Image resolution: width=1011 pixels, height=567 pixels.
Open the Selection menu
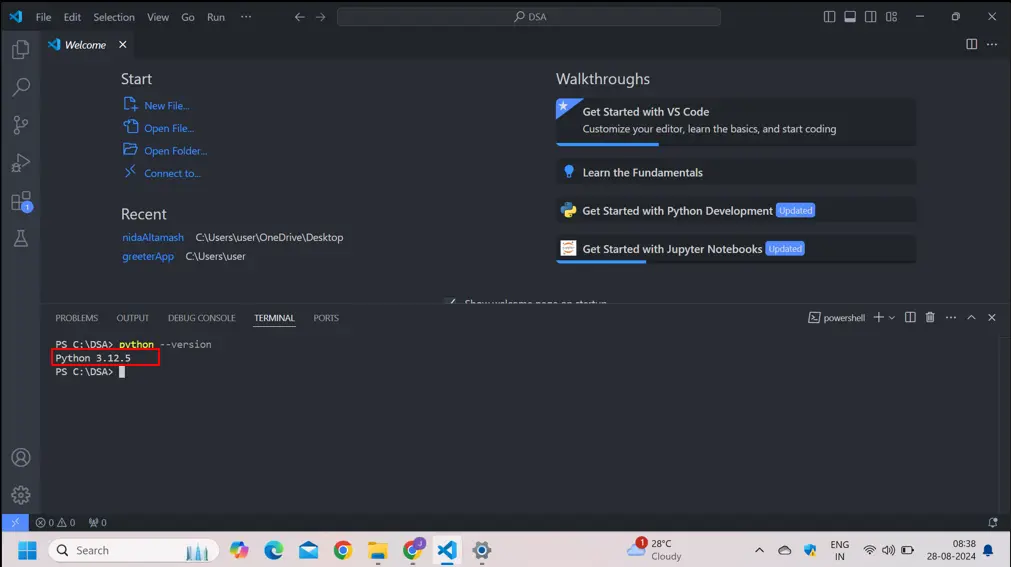113,17
